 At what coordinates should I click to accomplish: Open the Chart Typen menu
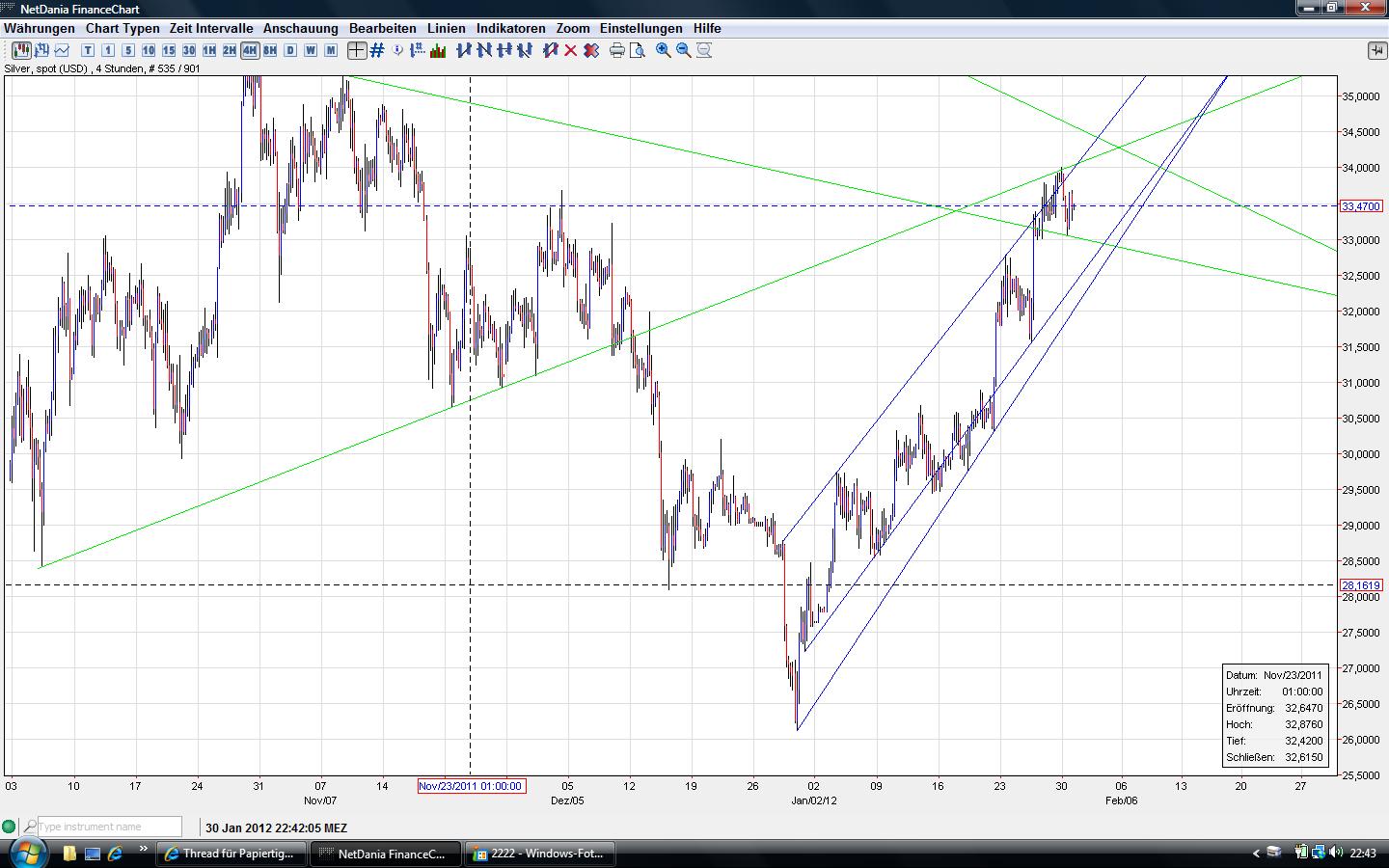click(x=123, y=28)
